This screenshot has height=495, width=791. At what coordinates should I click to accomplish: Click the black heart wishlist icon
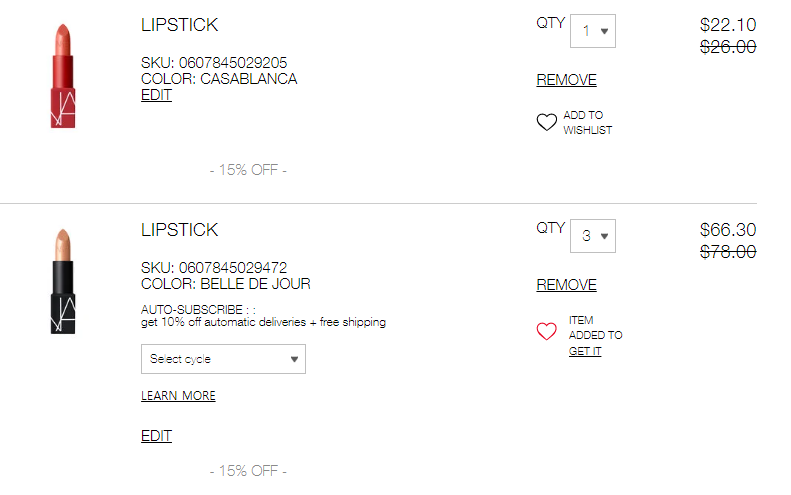[x=546, y=123]
